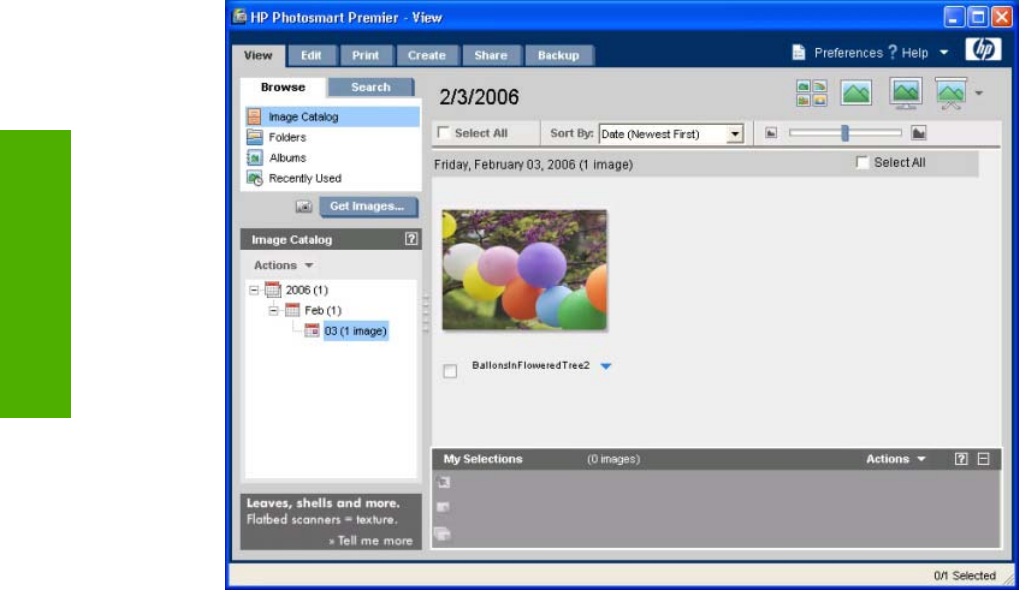Collapse the 2006 tree node
1019x590 pixels.
click(254, 290)
